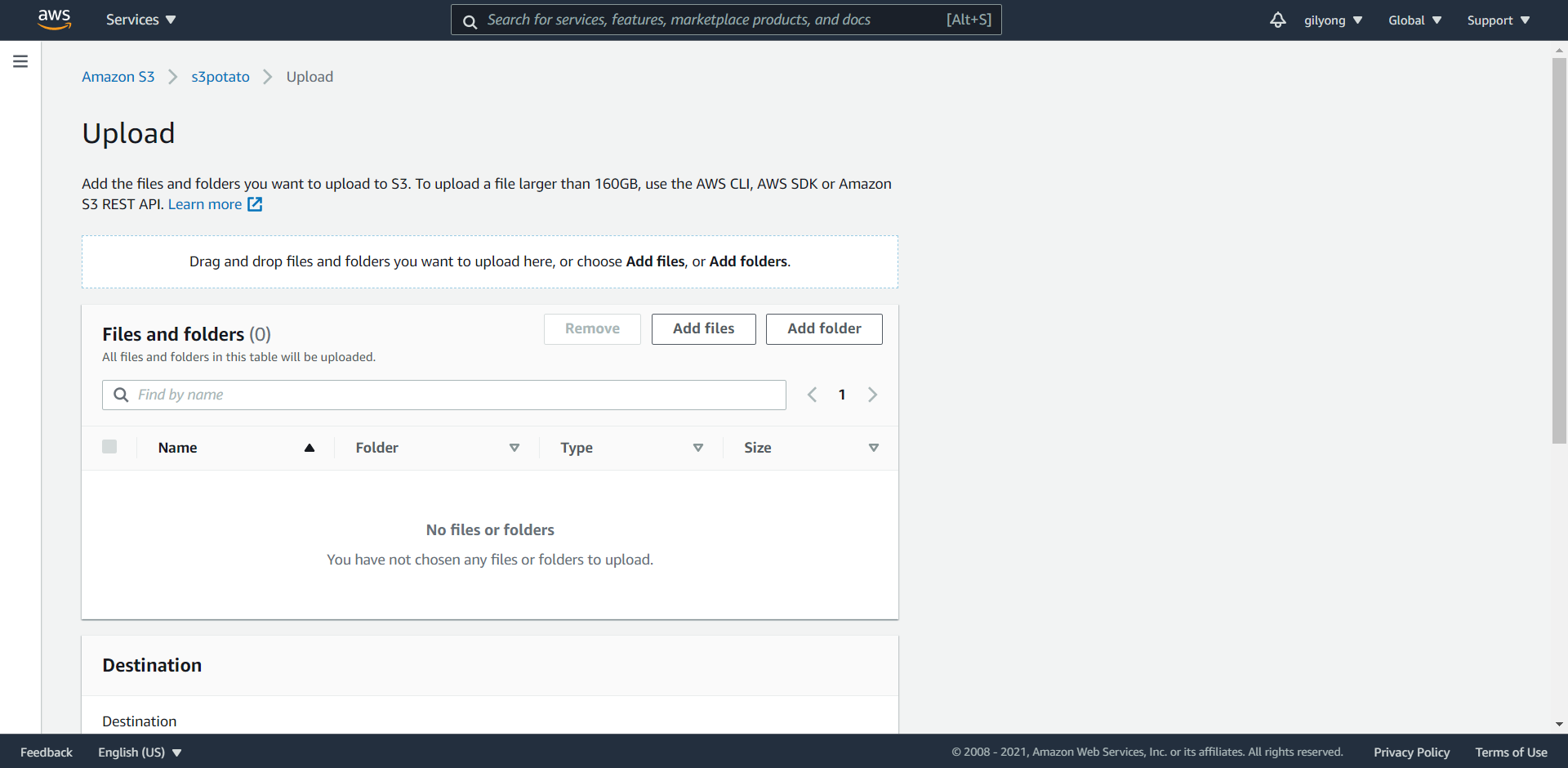Open the Terms of Use link
Viewport: 1568px width, 768px height.
click(1511, 752)
